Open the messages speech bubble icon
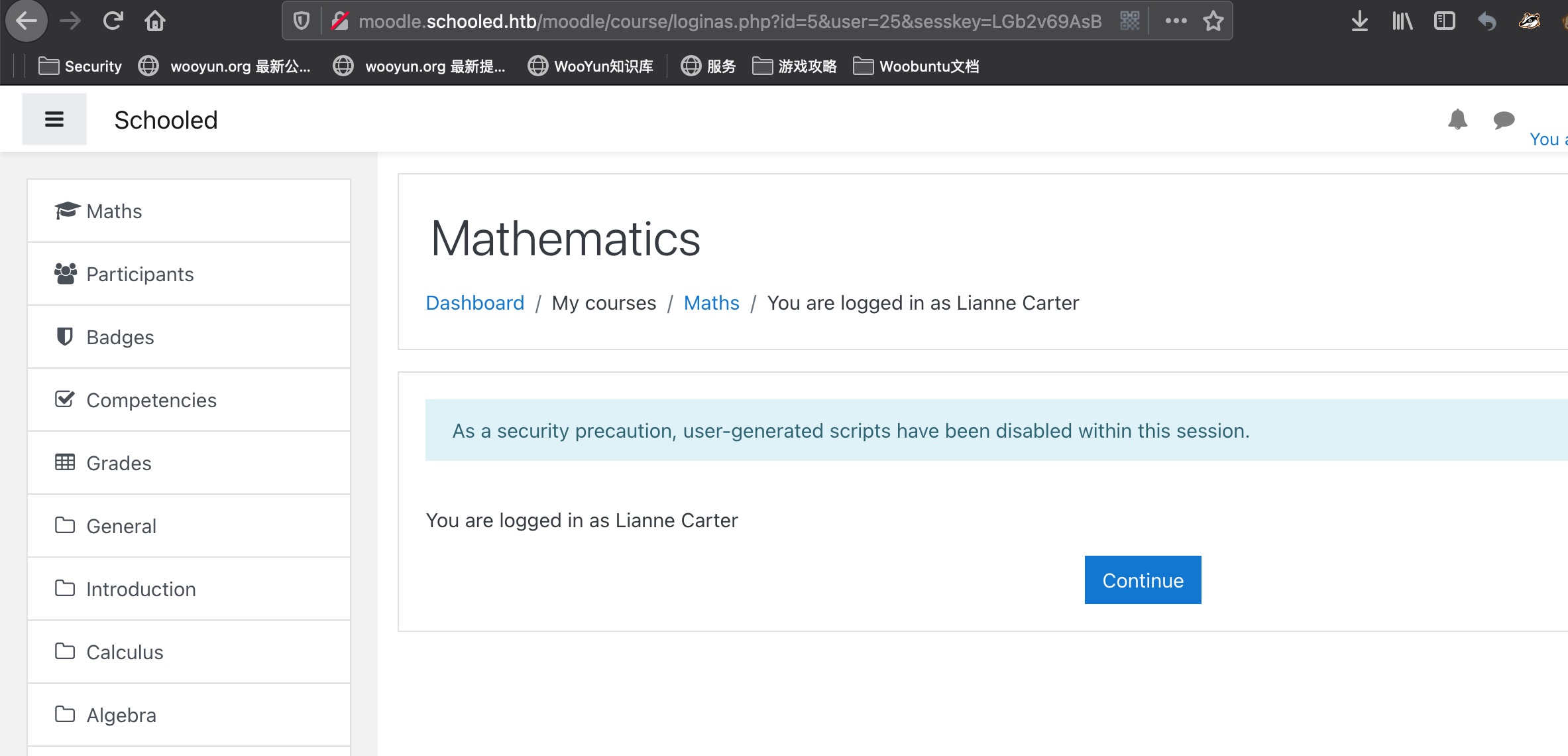The height and width of the screenshot is (756, 1568). click(x=1503, y=119)
